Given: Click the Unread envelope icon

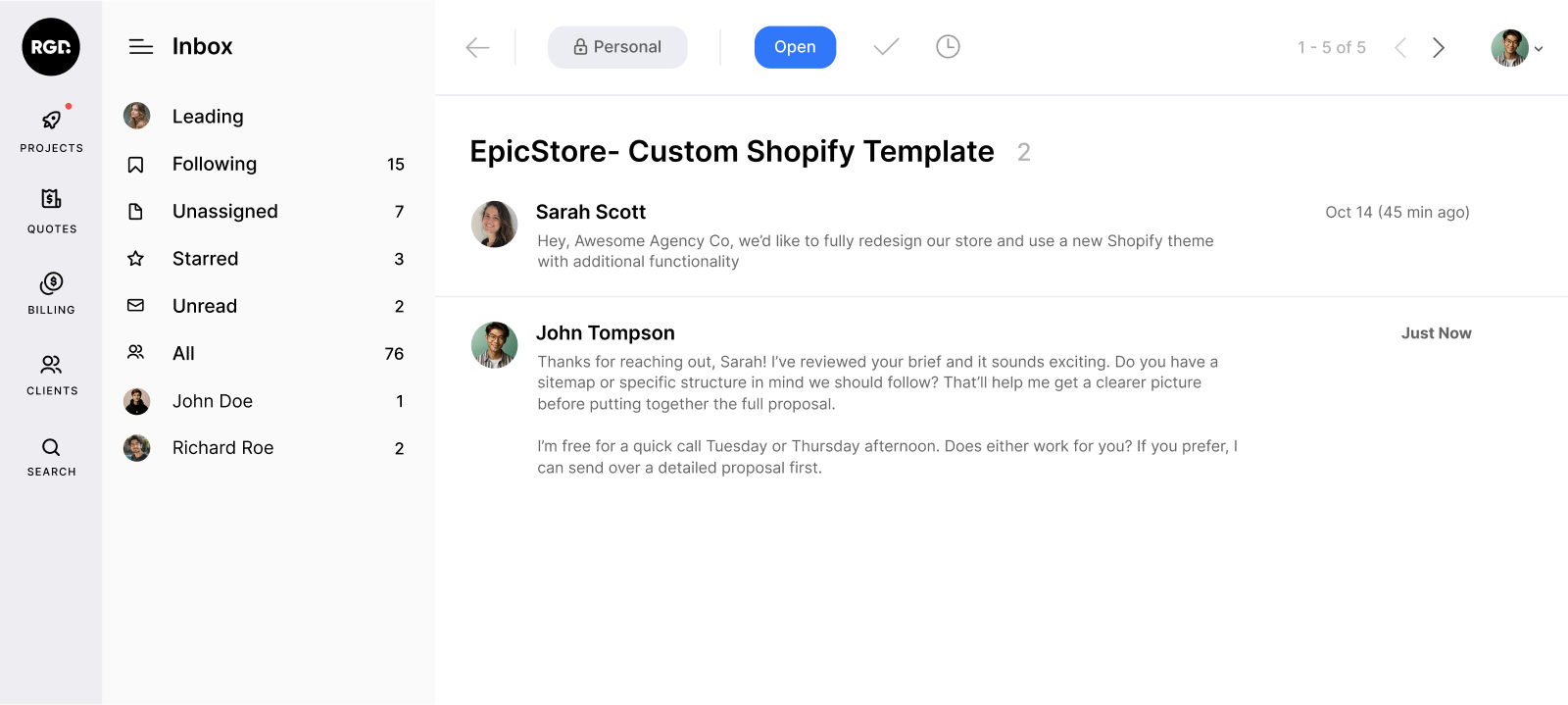Looking at the screenshot, I should coord(136,306).
